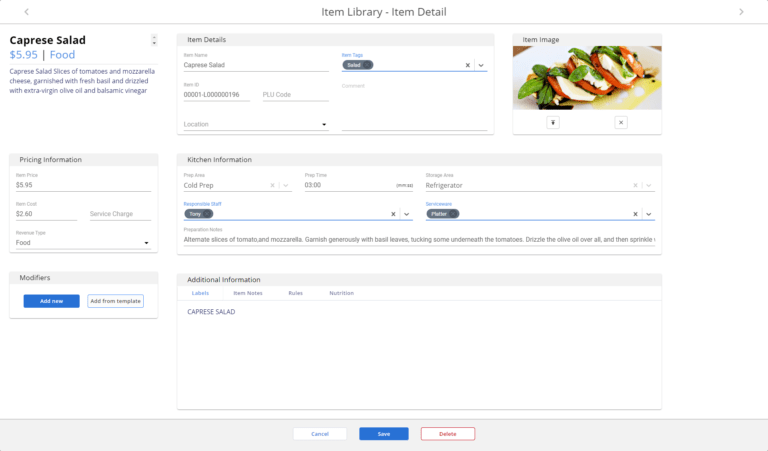This screenshot has width=768, height=451.
Task: Click the Preparation Notes text
Action: [x=419, y=239]
